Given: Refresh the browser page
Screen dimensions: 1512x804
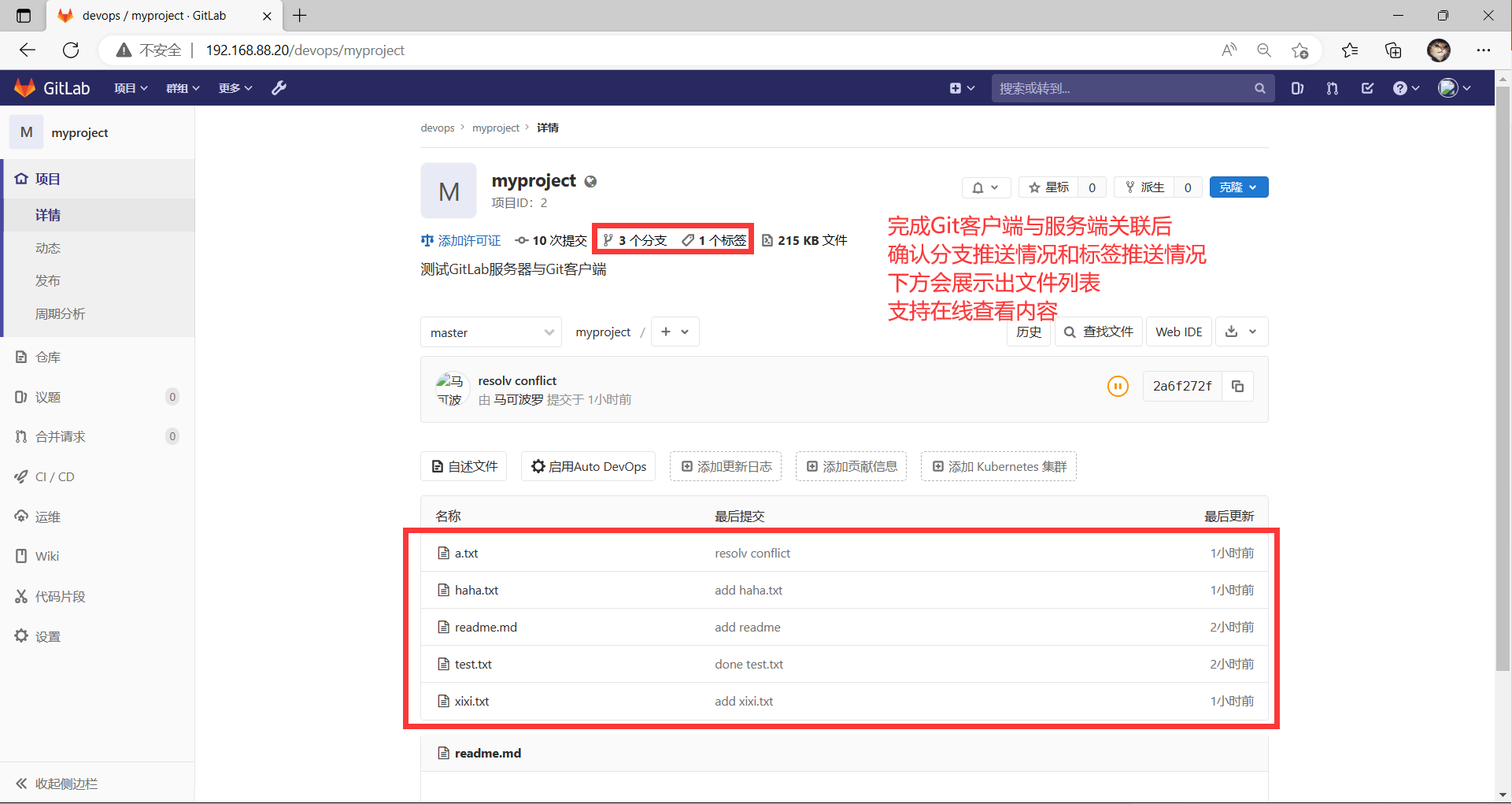Looking at the screenshot, I should click(x=71, y=50).
